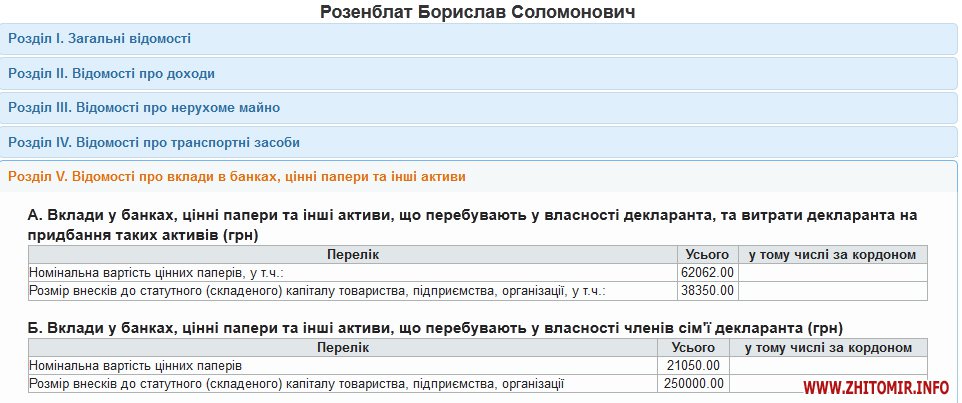962x403 pixels.
Task: Click the name heading Розенблат Борислав Соломонович
Action: pyautogui.click(x=478, y=12)
